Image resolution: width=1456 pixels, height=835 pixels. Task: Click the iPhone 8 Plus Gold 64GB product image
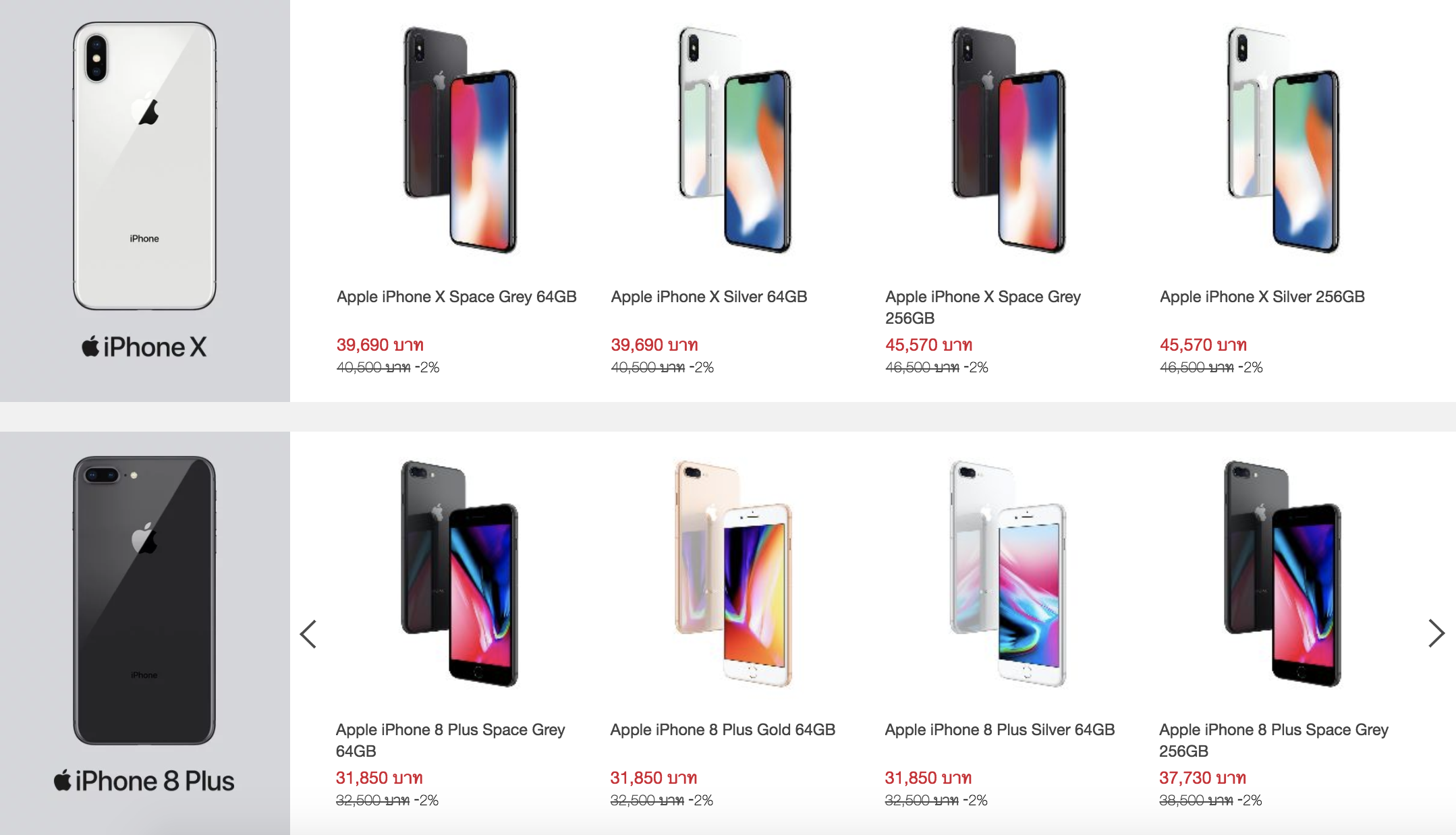pyautogui.click(x=734, y=573)
